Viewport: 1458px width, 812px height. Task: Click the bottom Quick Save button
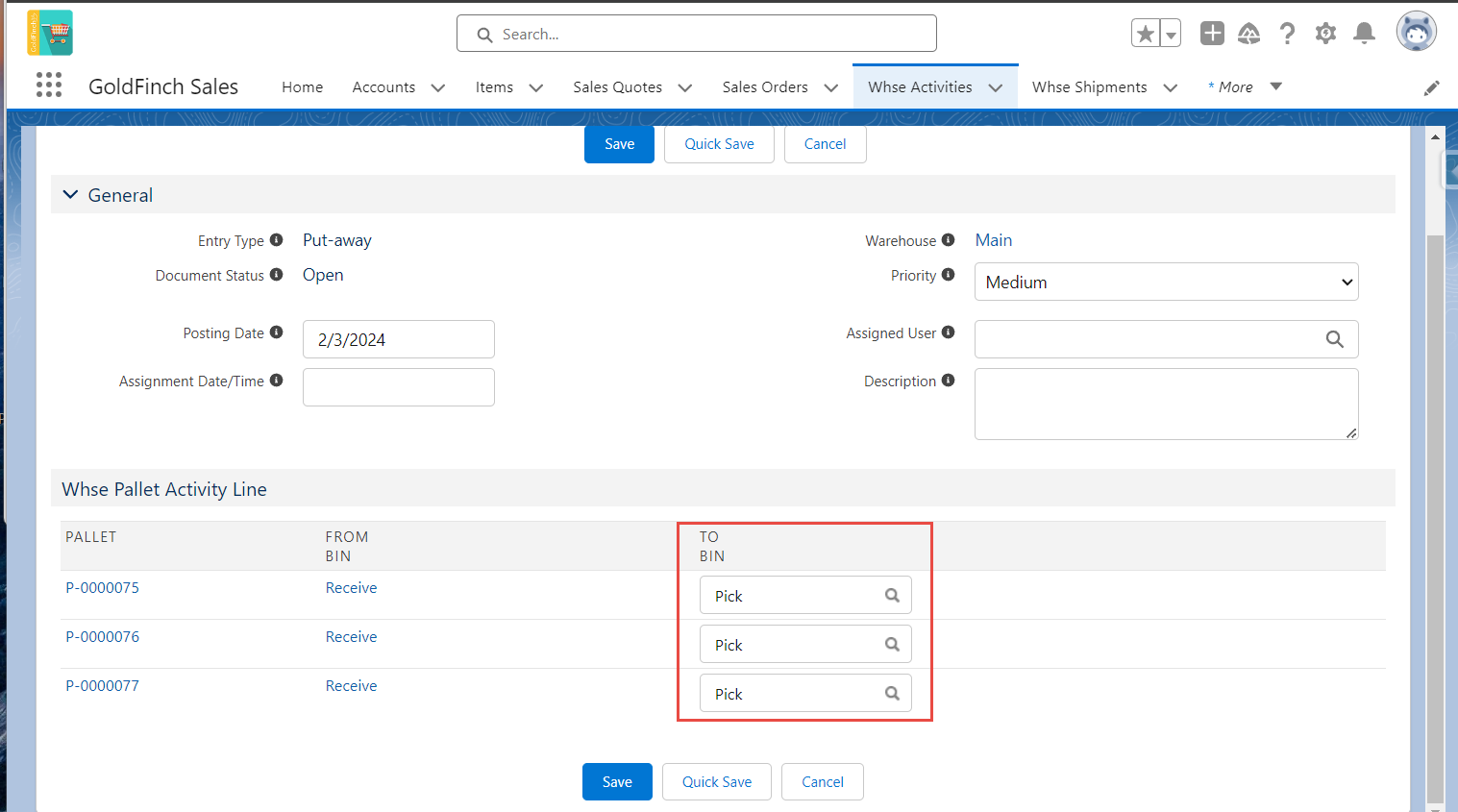[717, 781]
